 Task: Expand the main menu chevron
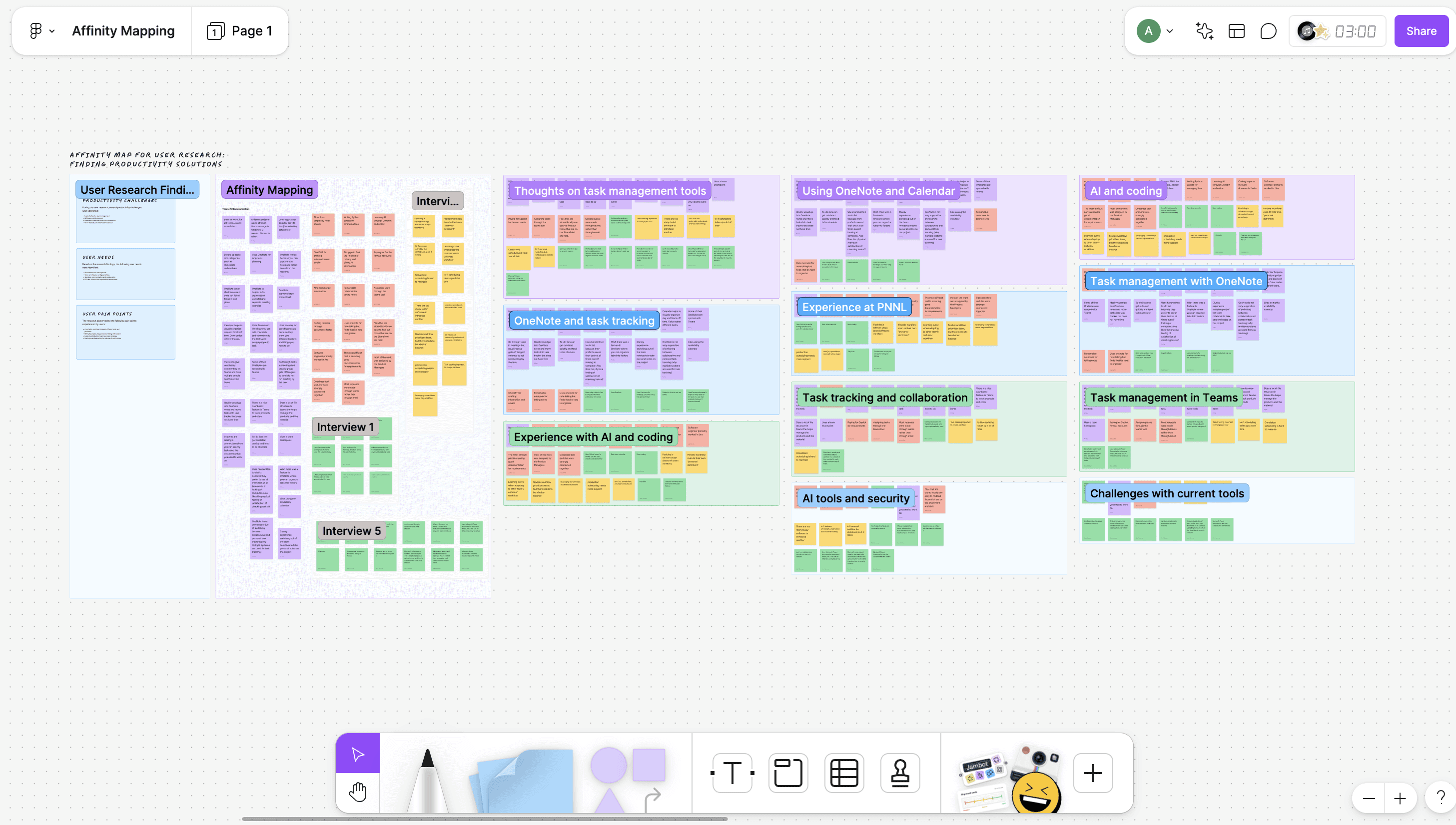pos(52,31)
